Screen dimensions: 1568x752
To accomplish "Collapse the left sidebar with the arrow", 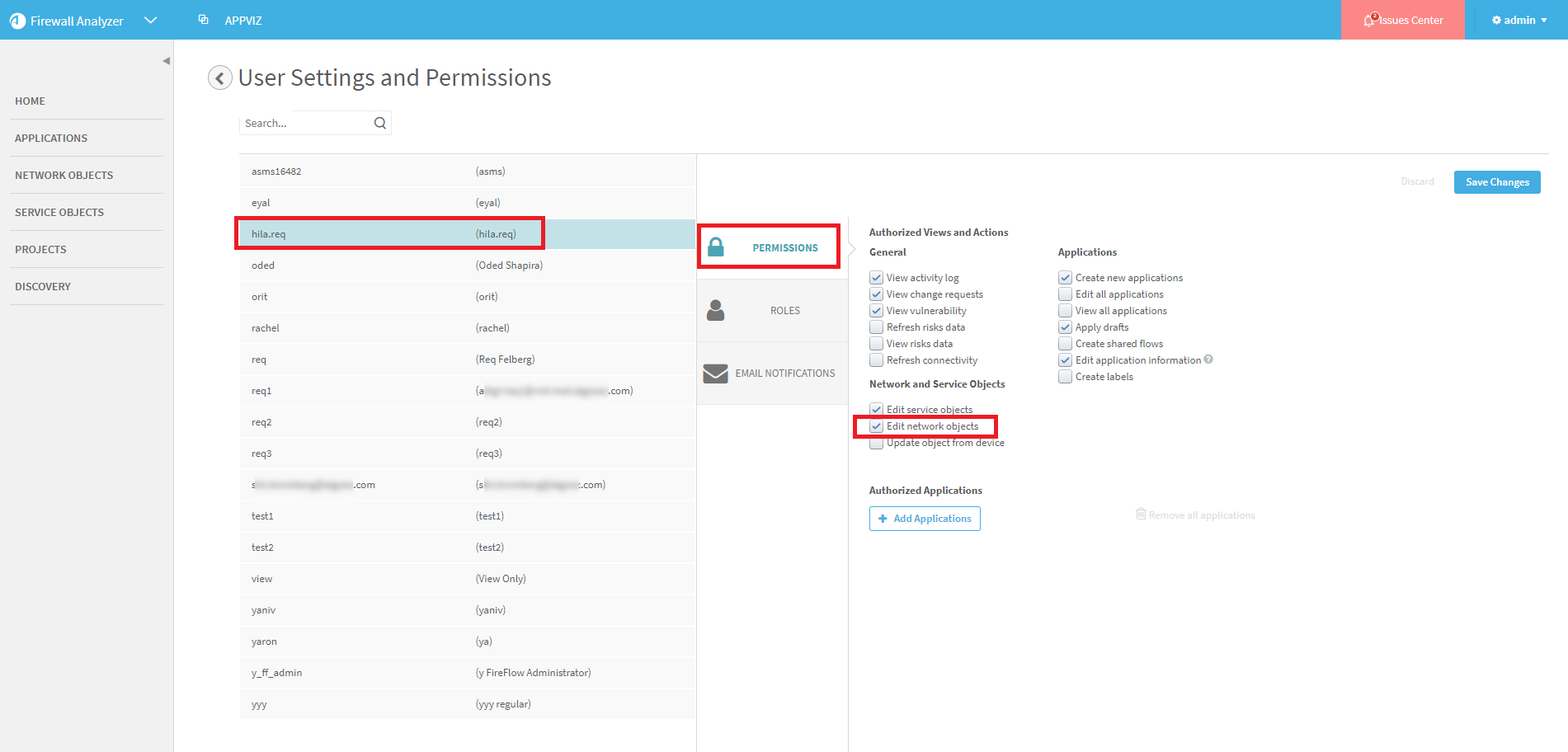I will 166,61.
